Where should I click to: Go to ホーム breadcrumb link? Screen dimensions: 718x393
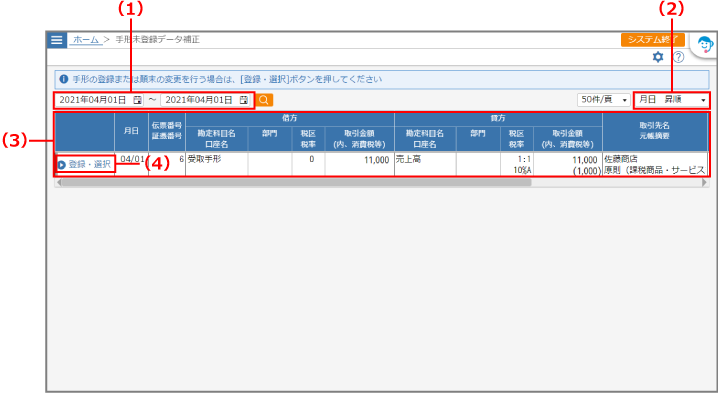tap(86, 40)
